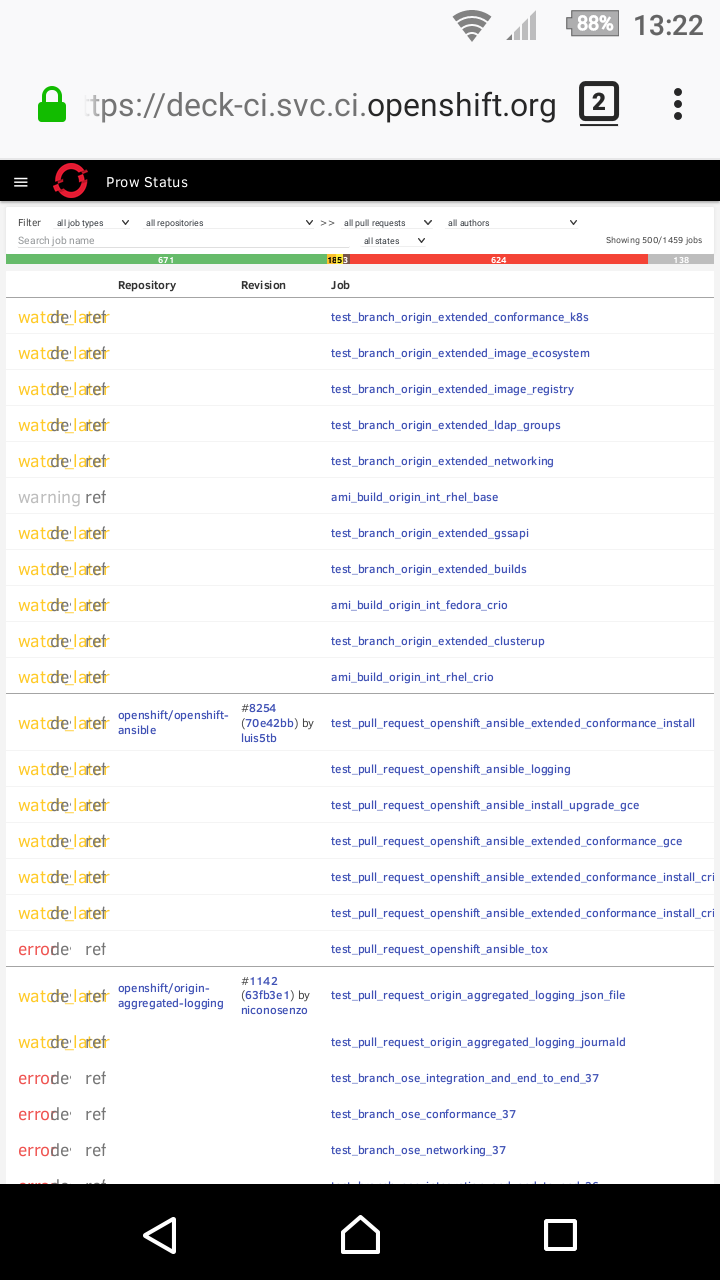Tap the Android back navigation button
This screenshot has height=1280, width=720.
160,1235
